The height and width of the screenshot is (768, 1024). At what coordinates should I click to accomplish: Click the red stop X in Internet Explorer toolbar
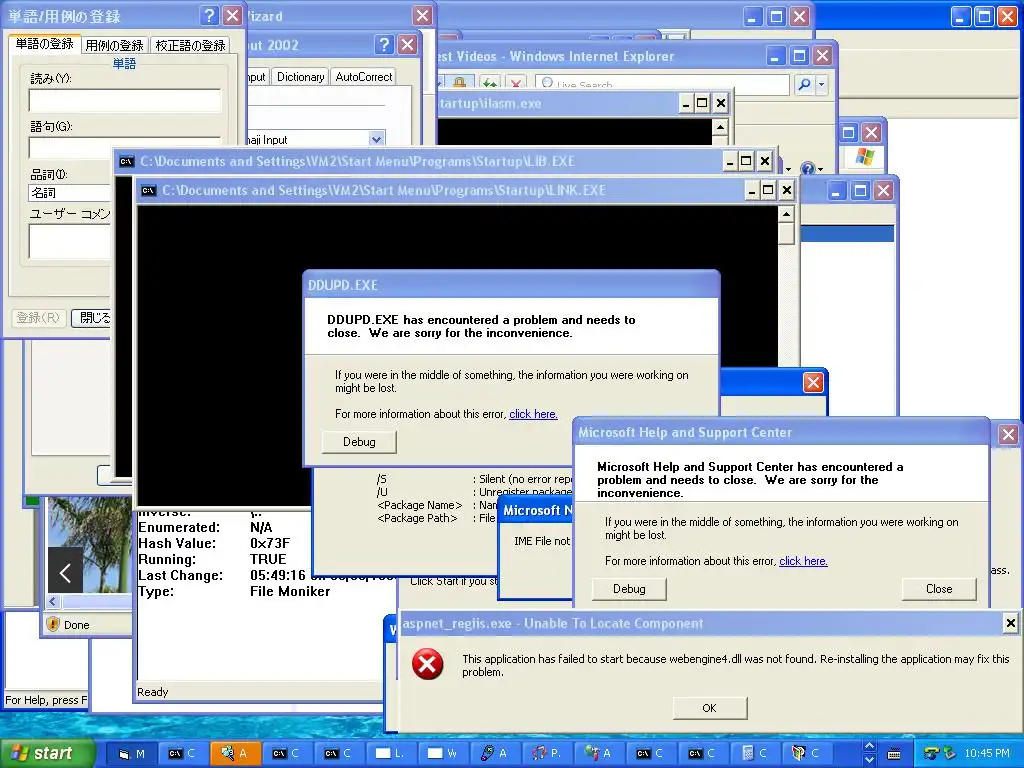[x=516, y=83]
